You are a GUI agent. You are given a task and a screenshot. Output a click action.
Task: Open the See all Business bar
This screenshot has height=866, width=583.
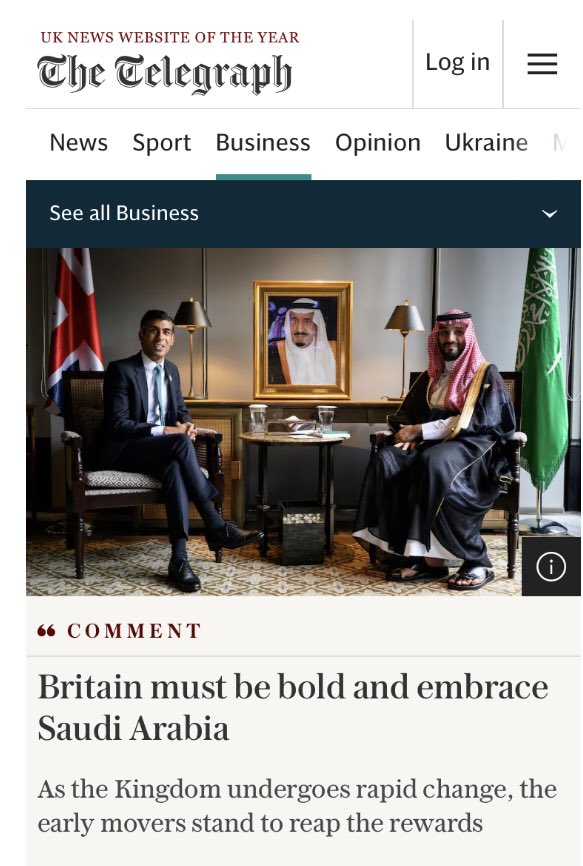click(x=303, y=214)
